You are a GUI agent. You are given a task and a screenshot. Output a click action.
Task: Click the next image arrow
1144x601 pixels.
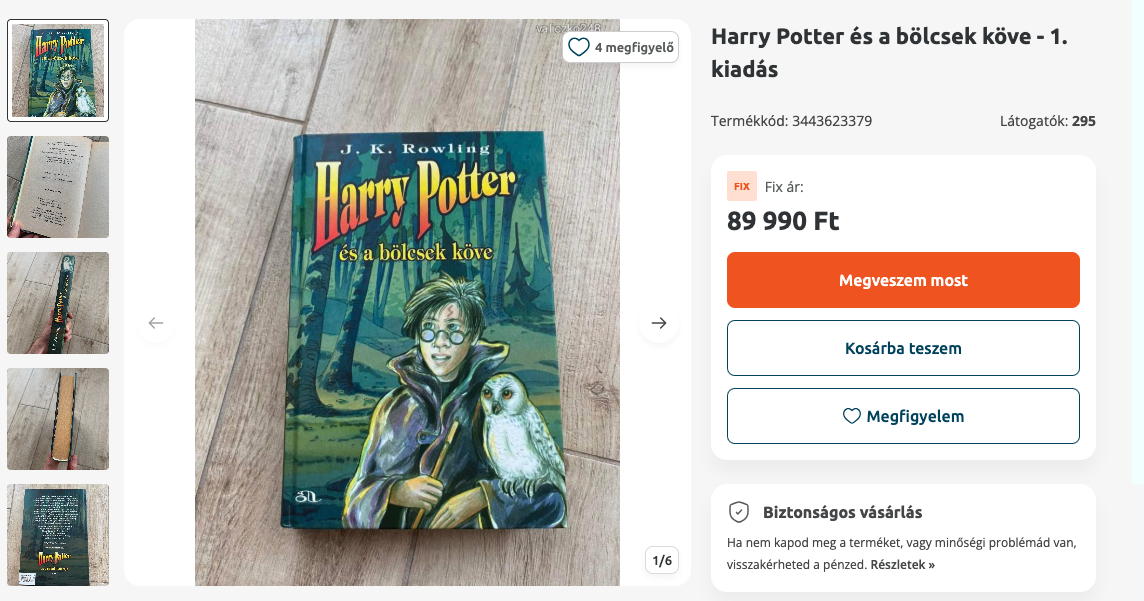[658, 323]
